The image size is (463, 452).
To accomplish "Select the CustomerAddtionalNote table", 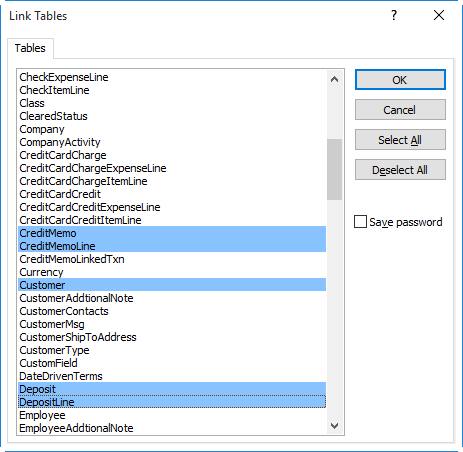I will pyautogui.click(x=172, y=298).
